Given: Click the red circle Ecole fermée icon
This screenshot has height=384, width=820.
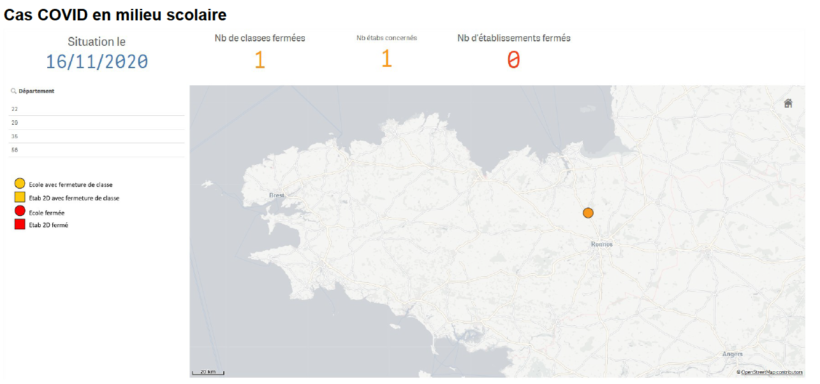Looking at the screenshot, I should pos(19,211).
